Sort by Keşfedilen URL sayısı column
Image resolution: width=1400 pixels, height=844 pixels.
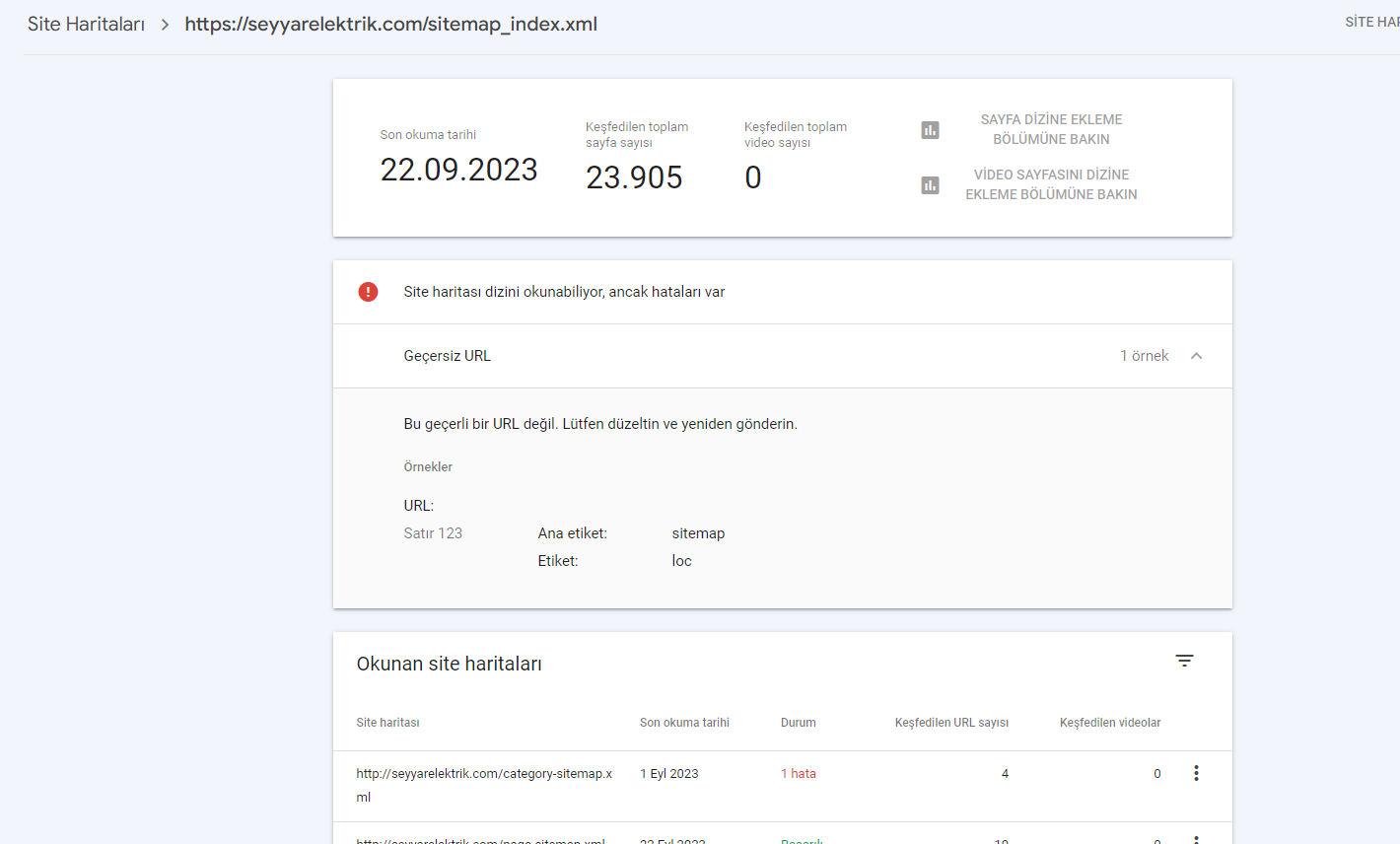[951, 723]
